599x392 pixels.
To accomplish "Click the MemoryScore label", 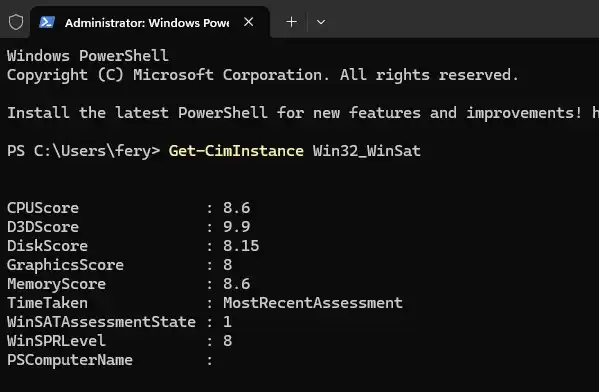I will [x=57, y=284].
